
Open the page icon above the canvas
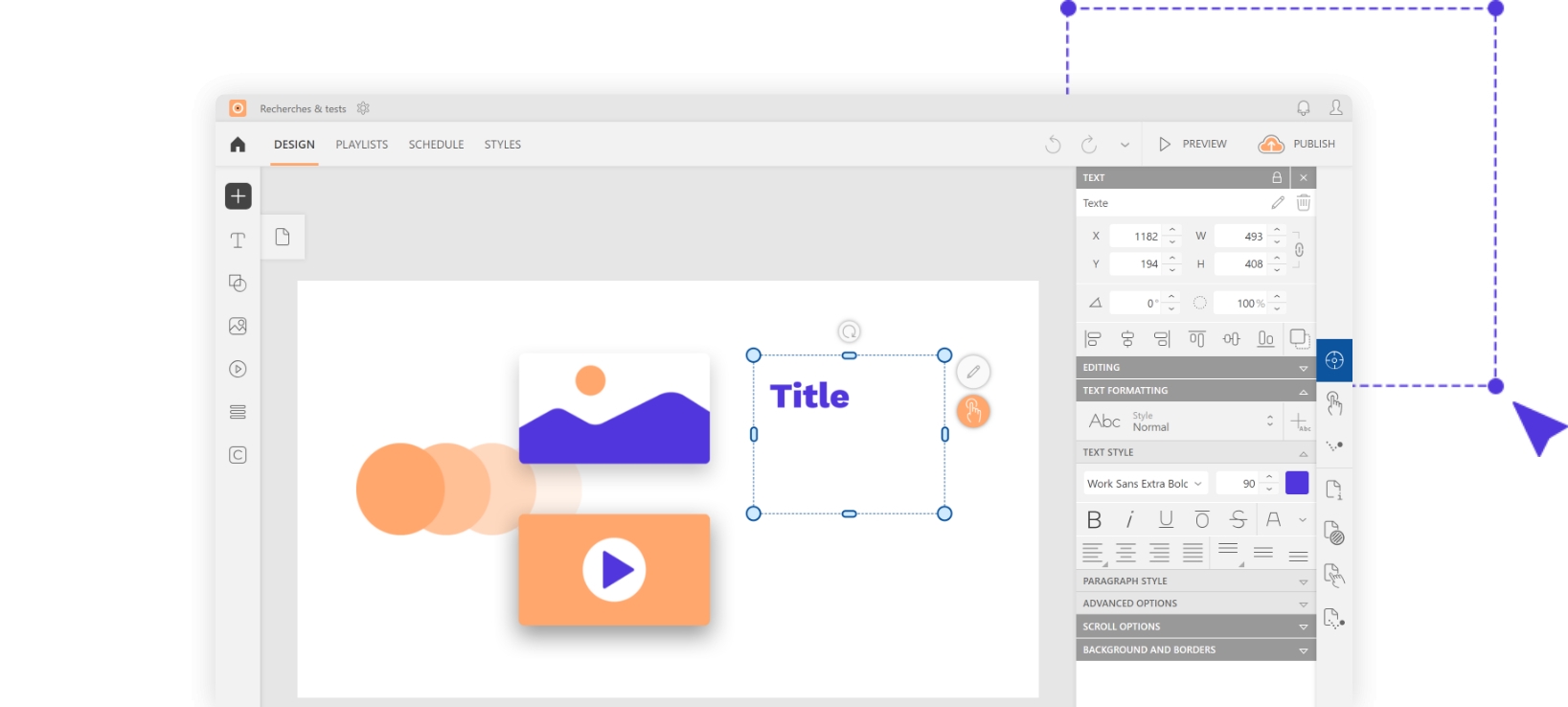[x=283, y=237]
